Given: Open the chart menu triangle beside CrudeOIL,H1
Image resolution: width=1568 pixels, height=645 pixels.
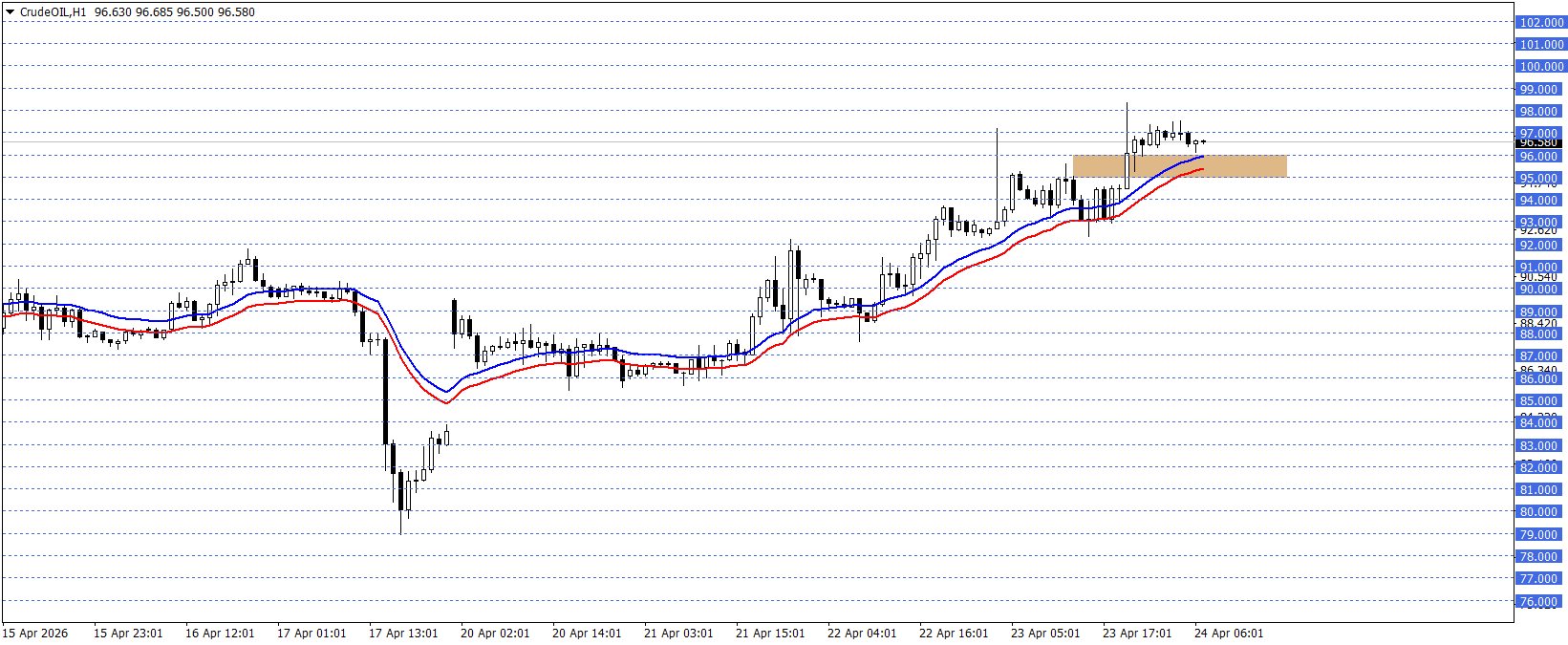Looking at the screenshot, I should (x=10, y=12).
